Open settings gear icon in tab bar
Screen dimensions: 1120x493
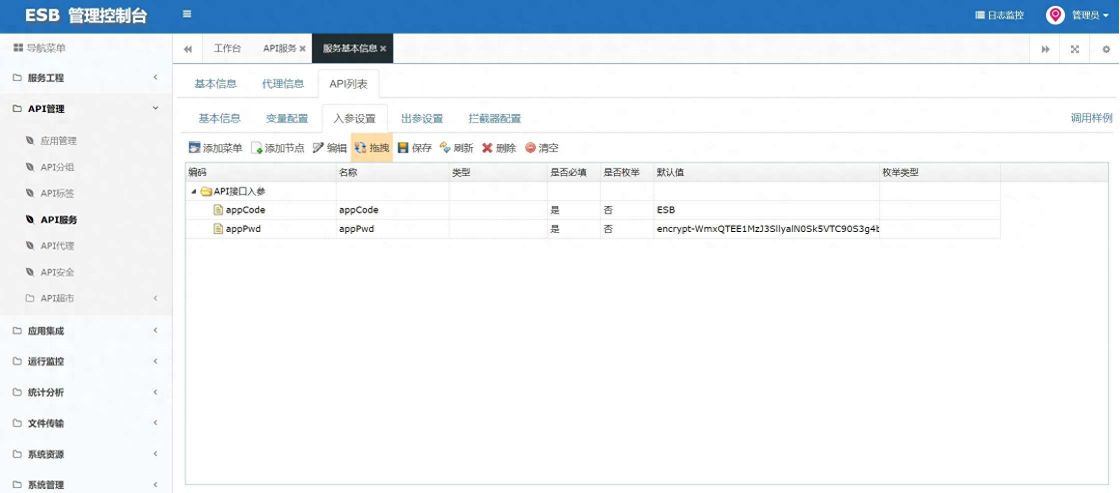[x=1106, y=49]
